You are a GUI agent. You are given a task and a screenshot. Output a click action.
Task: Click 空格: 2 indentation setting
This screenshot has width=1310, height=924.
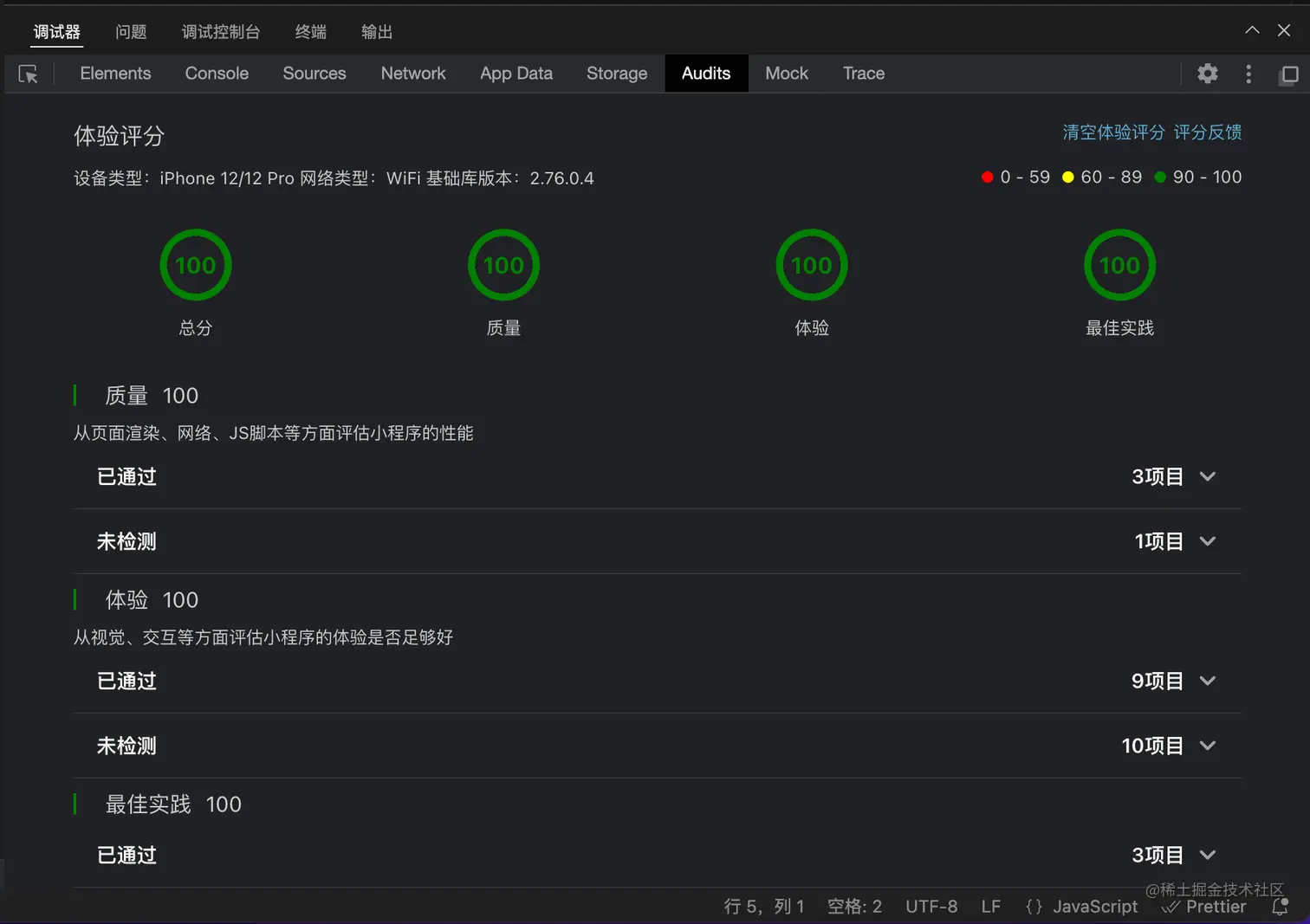[854, 907]
